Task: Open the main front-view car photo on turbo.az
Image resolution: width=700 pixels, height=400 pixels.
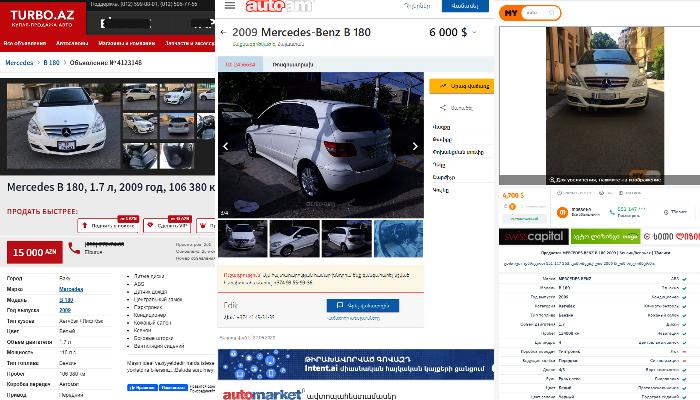Action: click(63, 126)
